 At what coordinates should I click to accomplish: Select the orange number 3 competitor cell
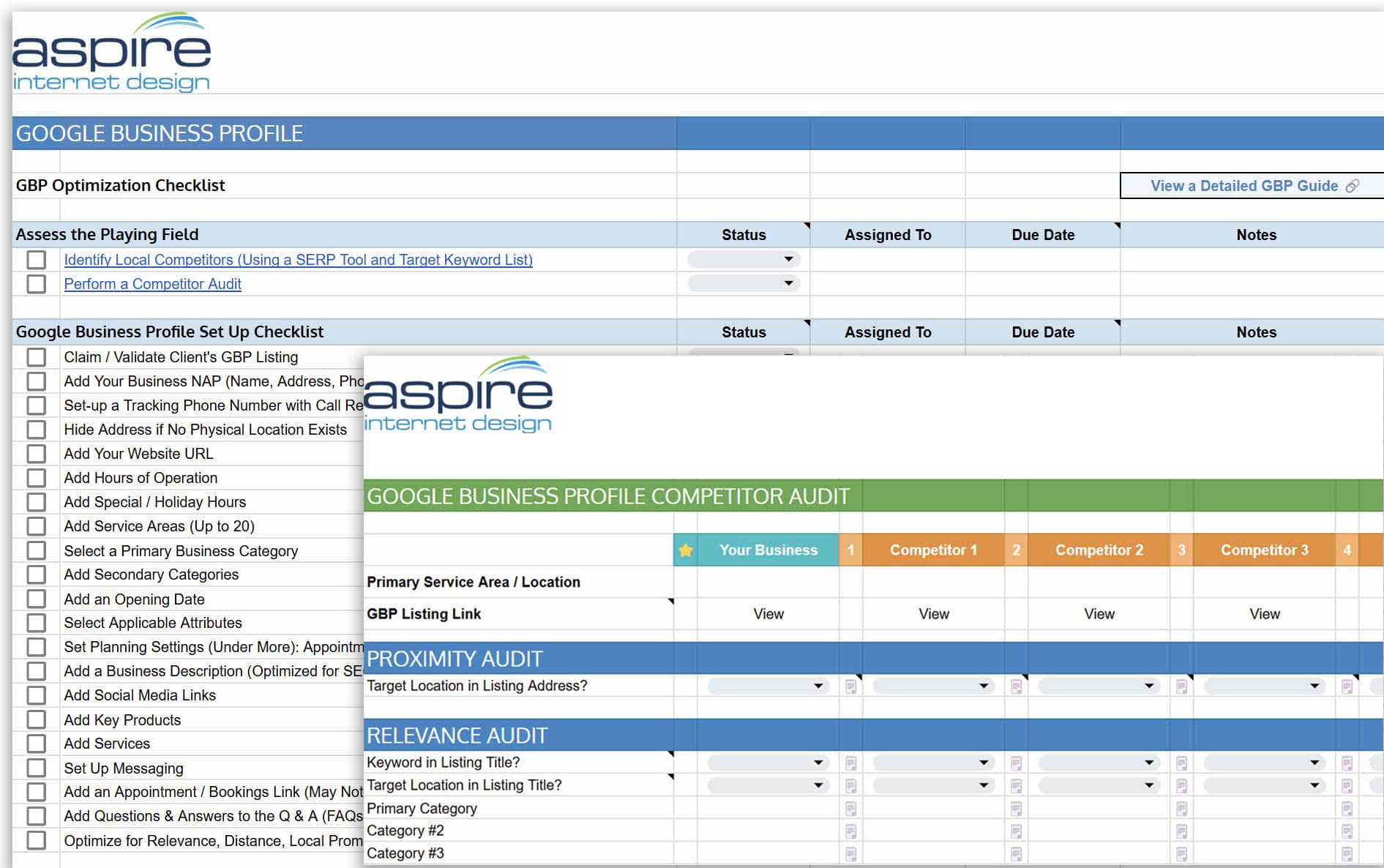tap(1181, 550)
